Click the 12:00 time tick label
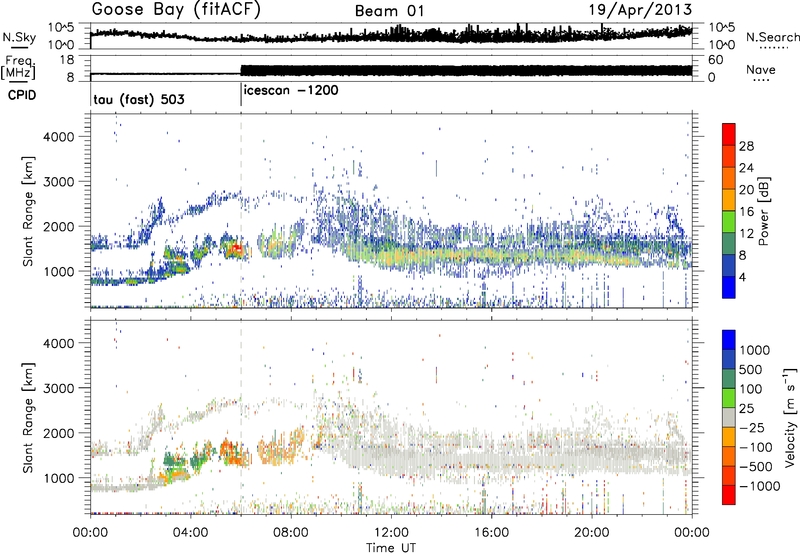The width and height of the screenshot is (800, 554). pos(391,533)
